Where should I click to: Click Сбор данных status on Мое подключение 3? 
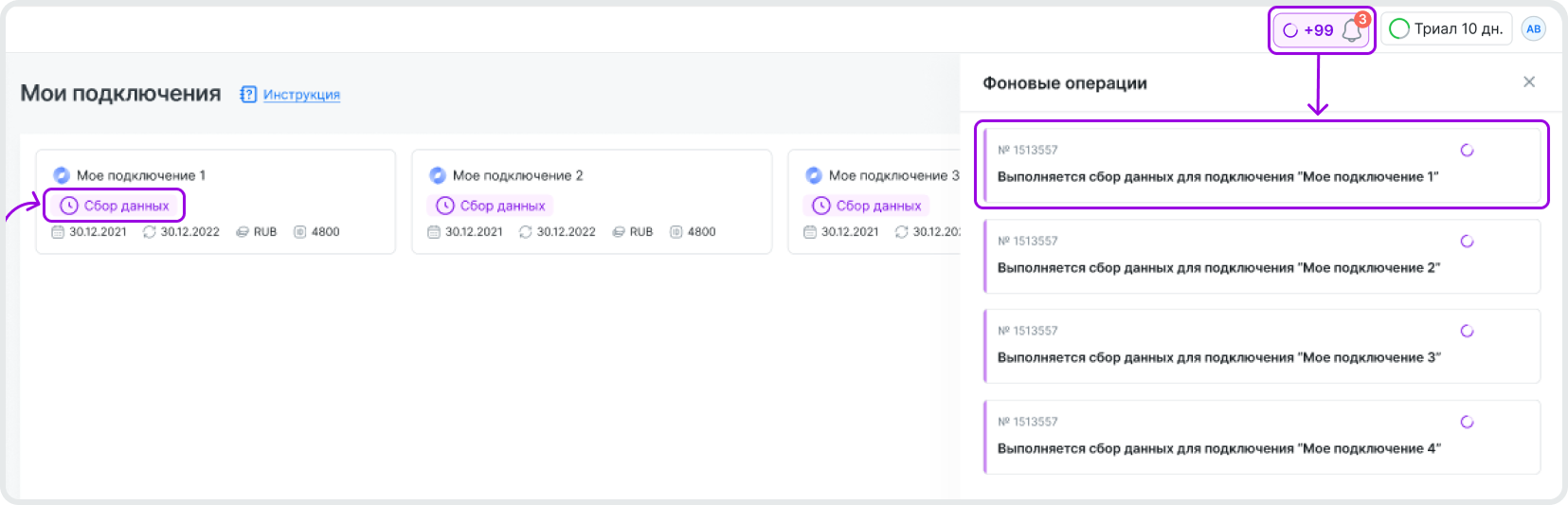tap(867, 206)
